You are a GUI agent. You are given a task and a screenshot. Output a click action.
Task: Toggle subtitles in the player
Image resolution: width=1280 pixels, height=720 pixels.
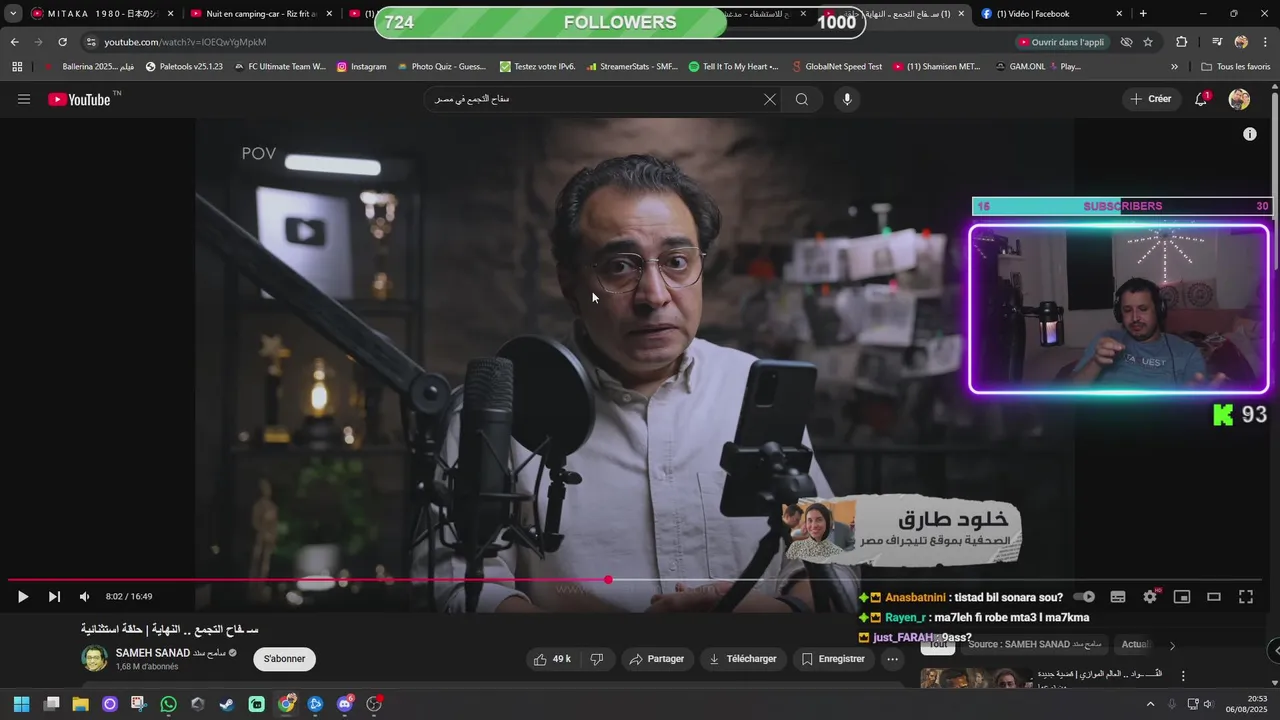tap(1118, 597)
